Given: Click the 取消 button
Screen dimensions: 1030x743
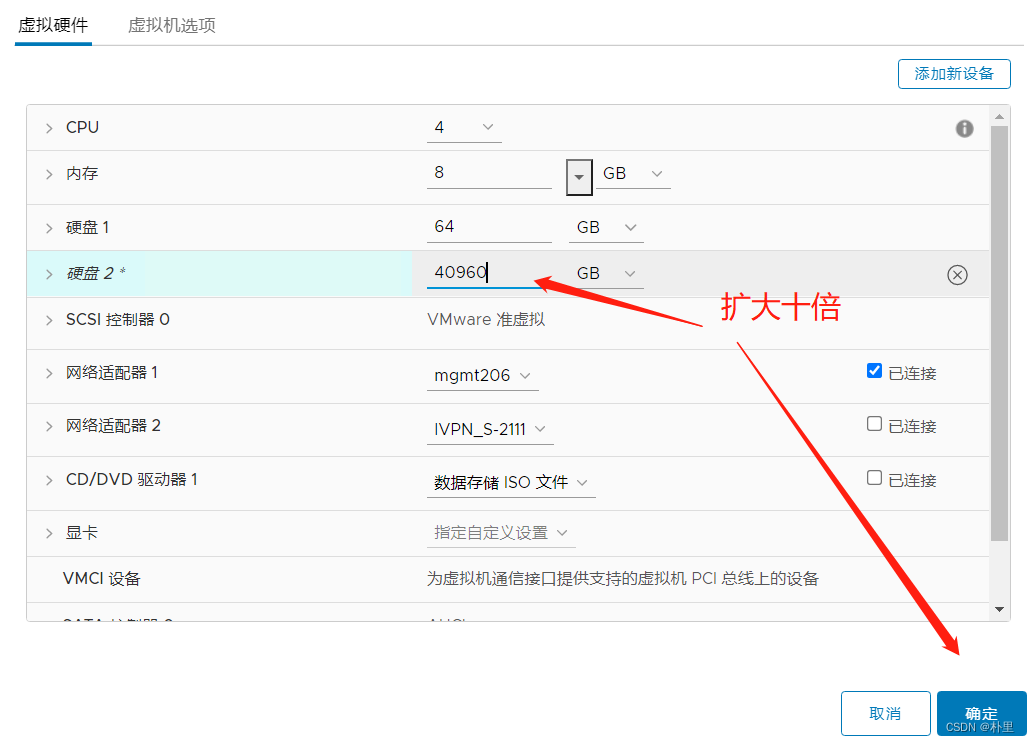Looking at the screenshot, I should tap(885, 713).
